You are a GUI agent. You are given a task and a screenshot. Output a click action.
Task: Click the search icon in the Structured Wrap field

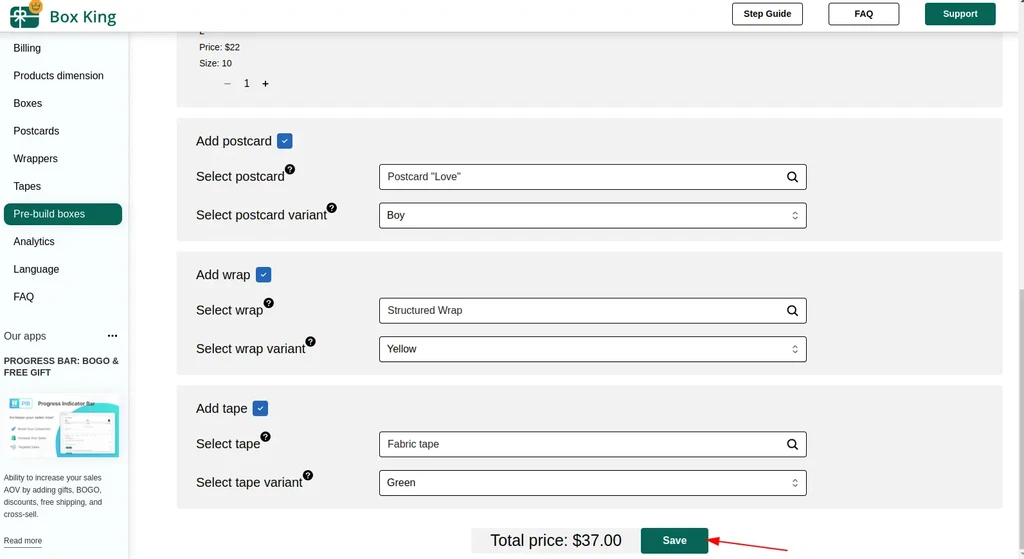792,311
